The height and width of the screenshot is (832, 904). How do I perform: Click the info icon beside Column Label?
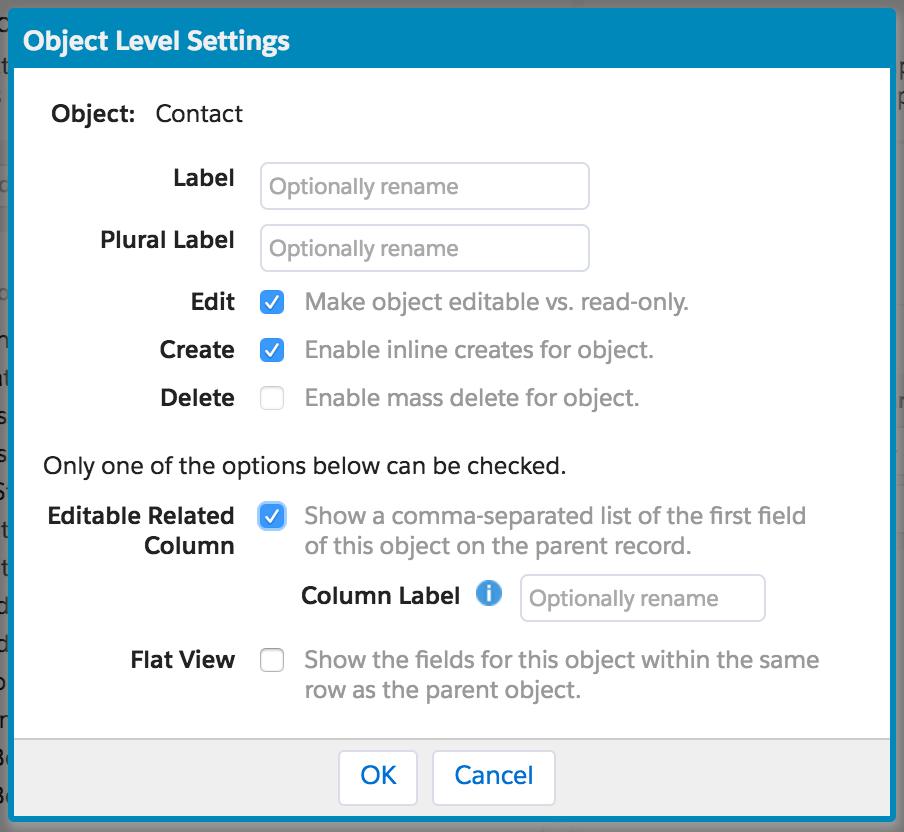pyautogui.click(x=488, y=595)
